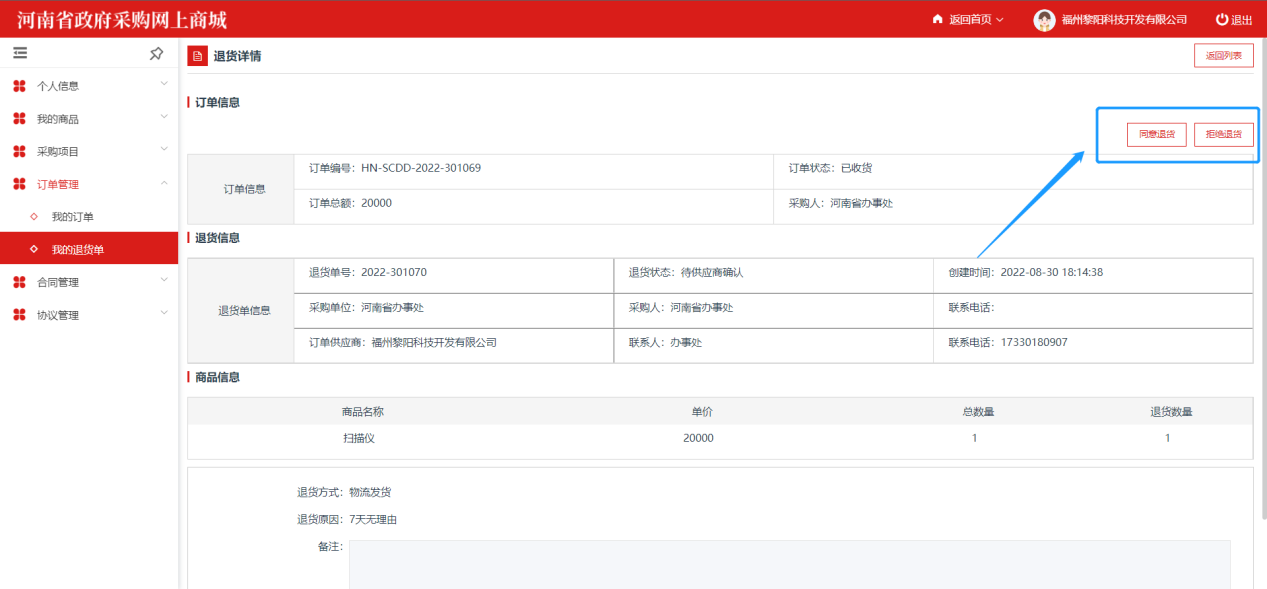Screen dimensions: 1267x589
Task: Click inside the 备注 text area
Action: click(x=789, y=564)
